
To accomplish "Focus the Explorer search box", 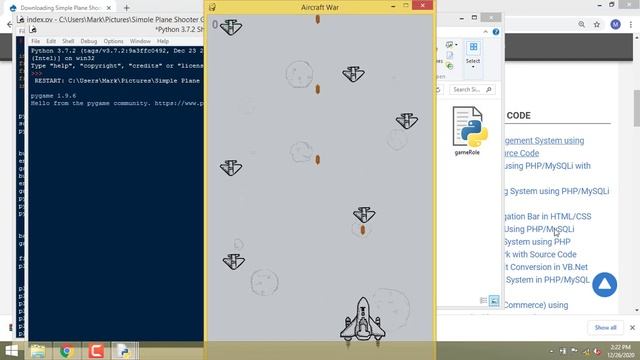I will pos(472,89).
